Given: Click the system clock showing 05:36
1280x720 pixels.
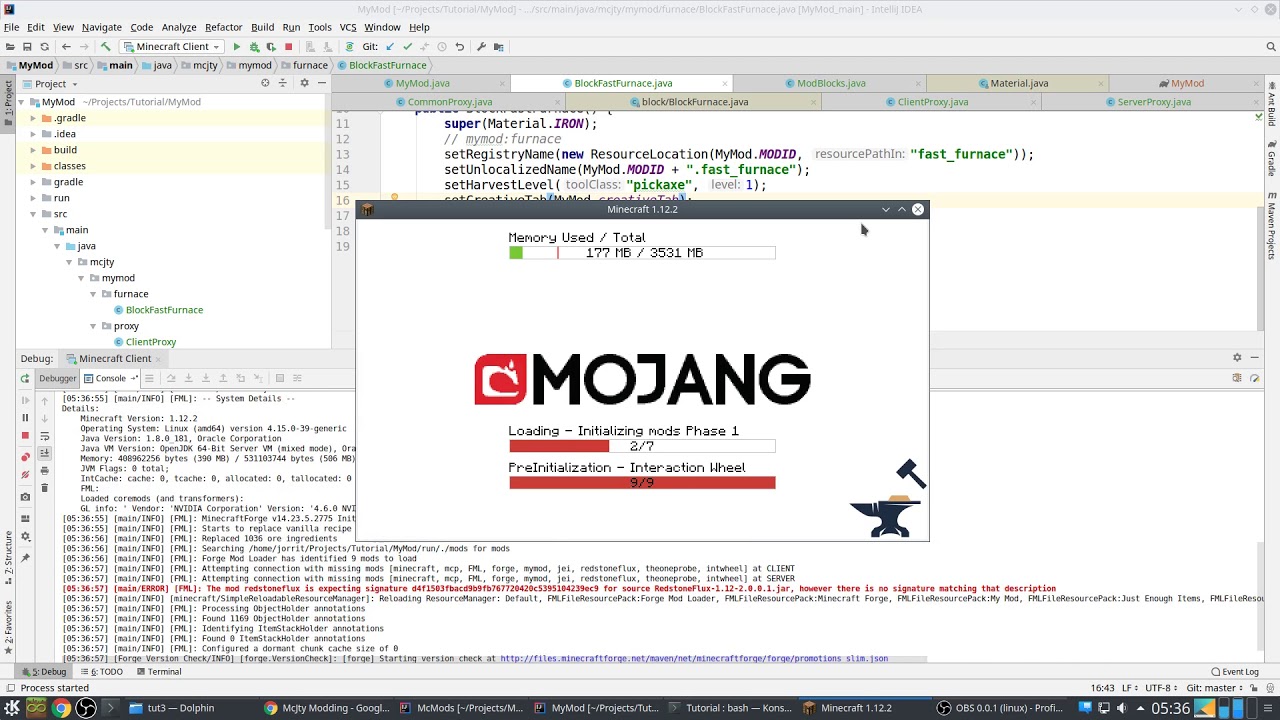Looking at the screenshot, I should [1171, 708].
